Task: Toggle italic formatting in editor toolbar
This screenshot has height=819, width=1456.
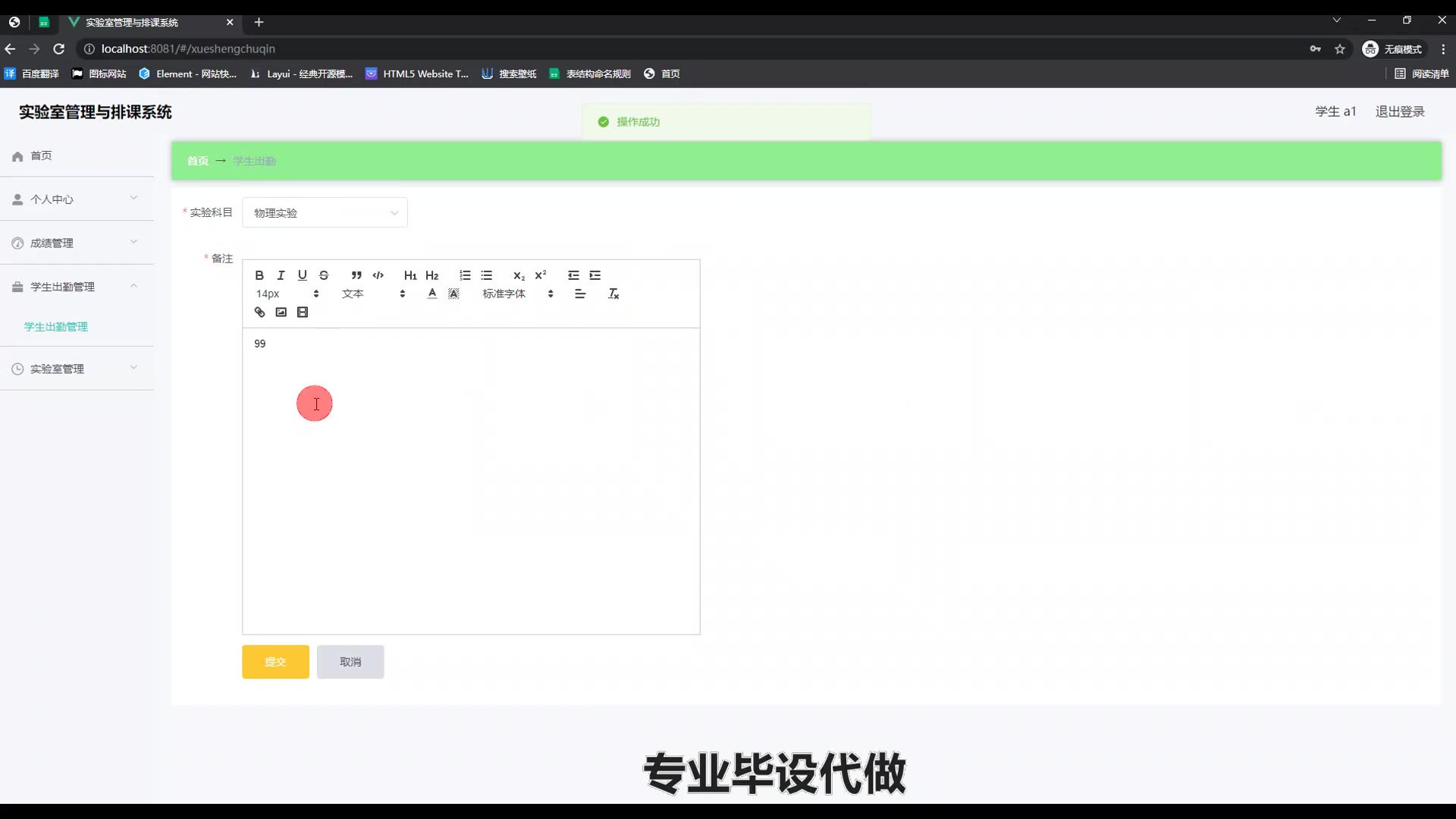Action: [281, 275]
